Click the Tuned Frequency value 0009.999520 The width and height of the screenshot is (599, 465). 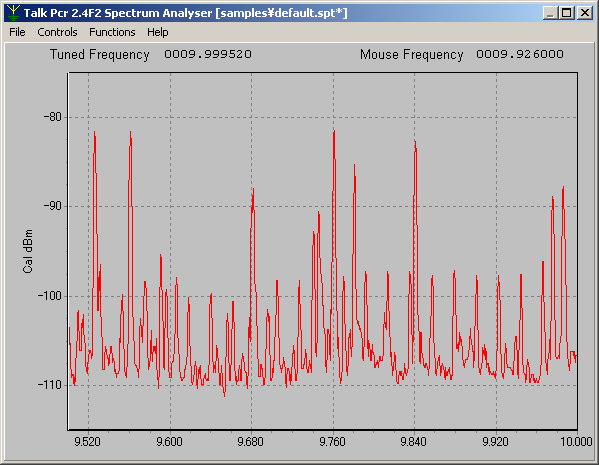pyautogui.click(x=208, y=54)
